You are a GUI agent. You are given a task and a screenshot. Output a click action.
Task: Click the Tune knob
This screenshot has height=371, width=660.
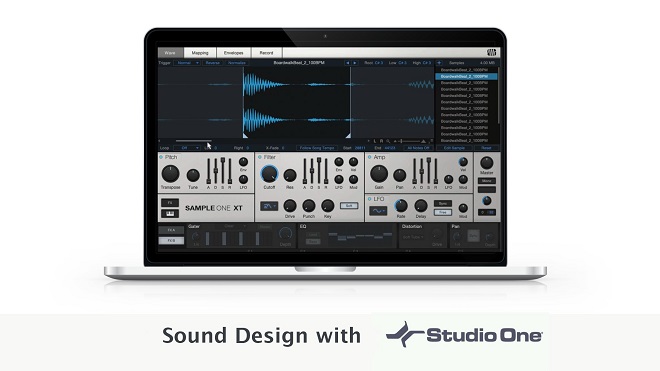(x=193, y=175)
